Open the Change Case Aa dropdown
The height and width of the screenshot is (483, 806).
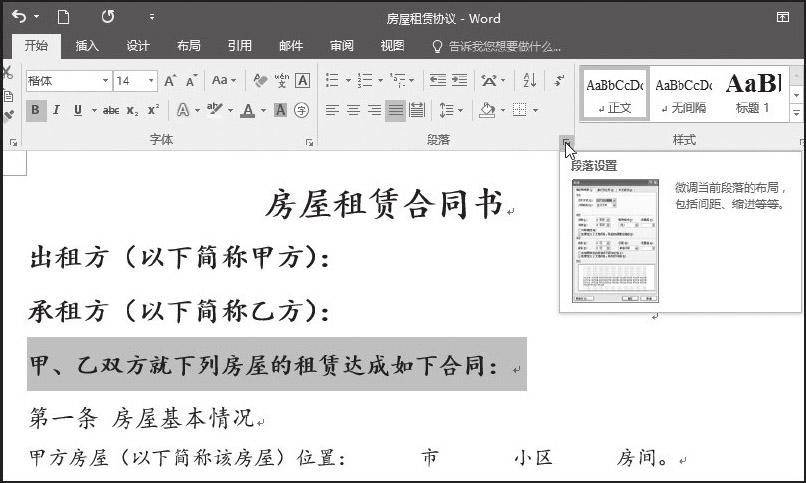pos(224,80)
